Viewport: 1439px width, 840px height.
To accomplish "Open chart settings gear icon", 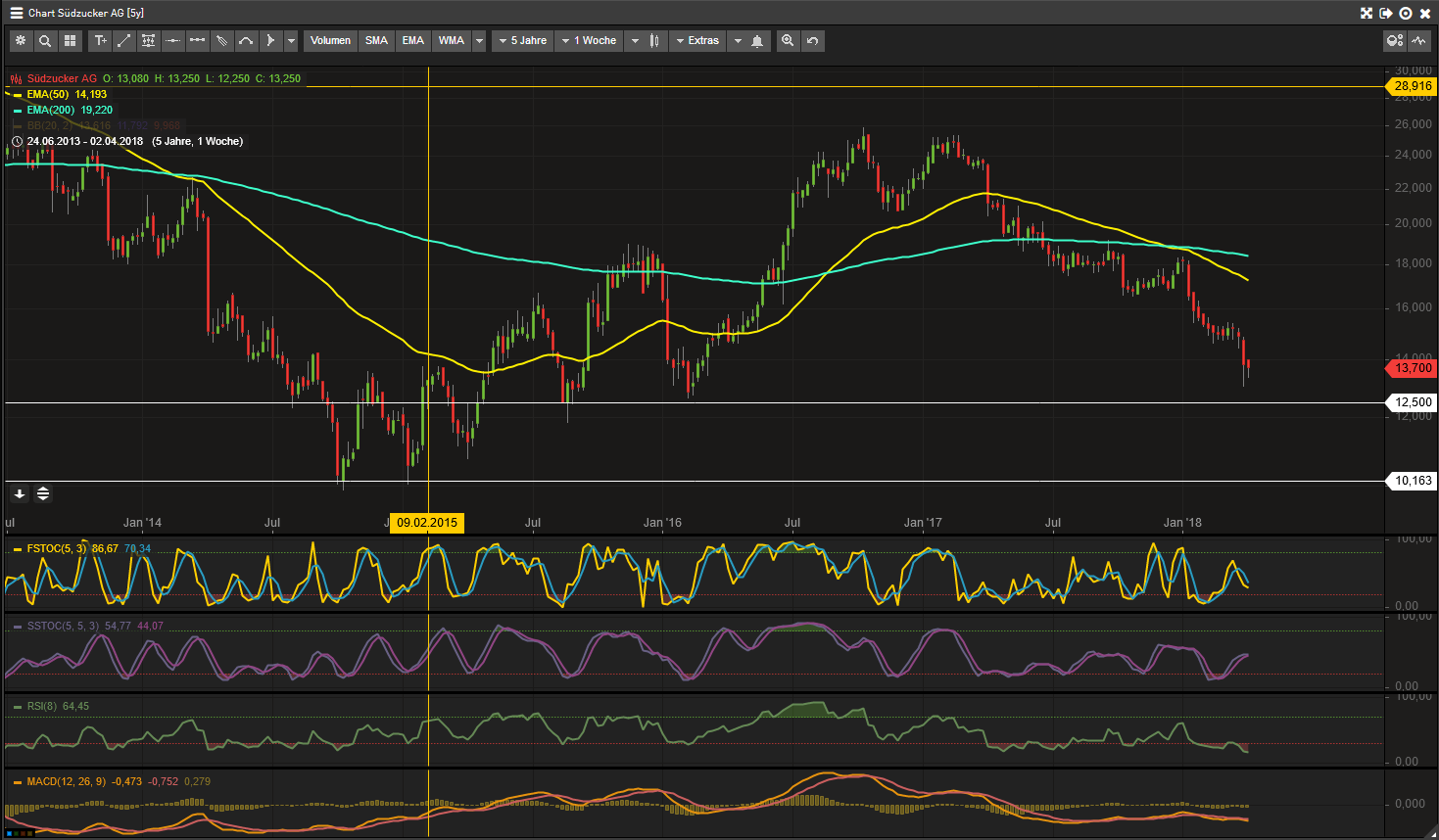I will pyautogui.click(x=21, y=41).
